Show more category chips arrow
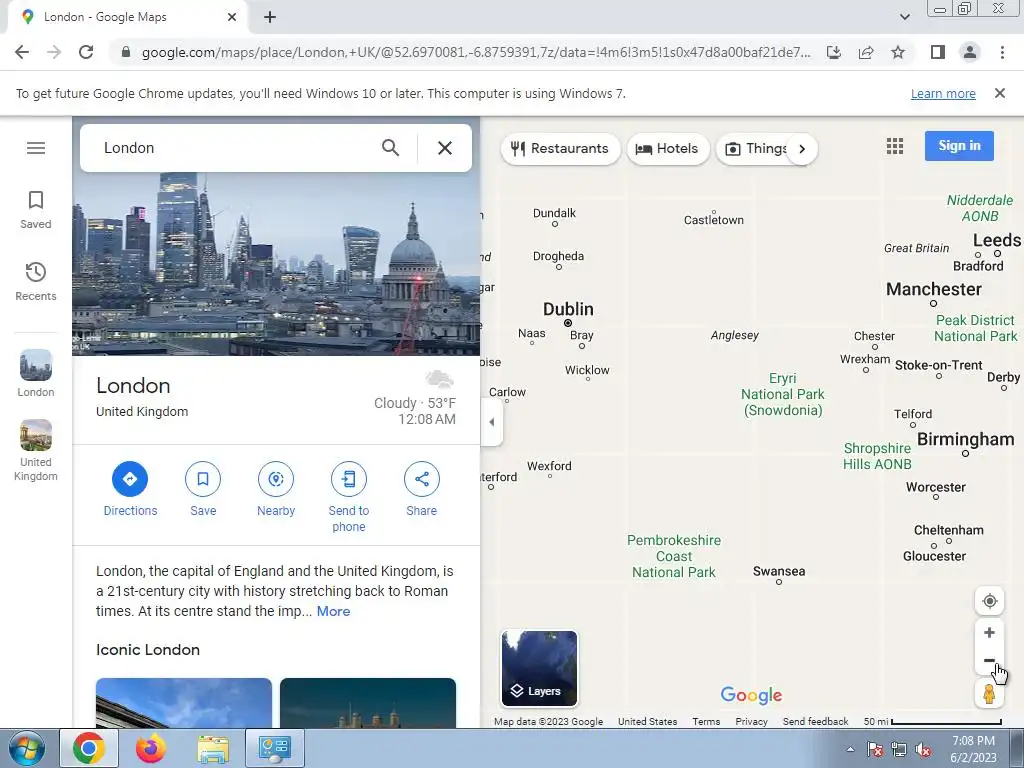 point(802,149)
